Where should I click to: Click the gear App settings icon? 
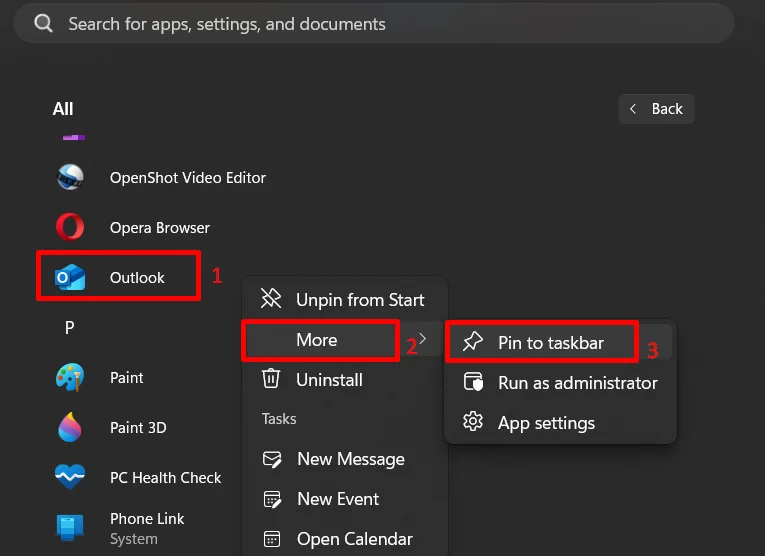[x=473, y=421]
